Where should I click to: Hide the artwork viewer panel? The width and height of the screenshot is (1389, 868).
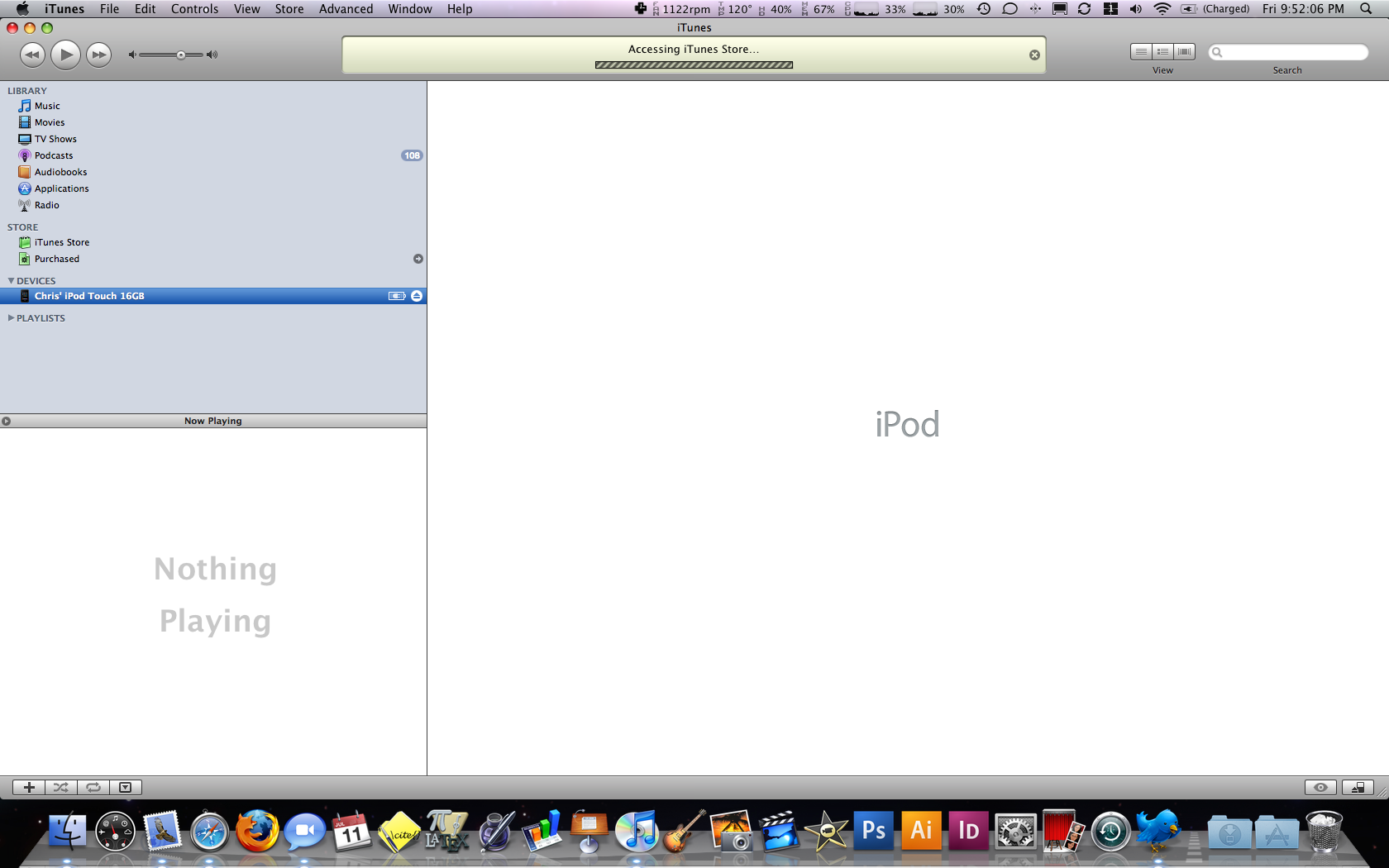click(126, 788)
